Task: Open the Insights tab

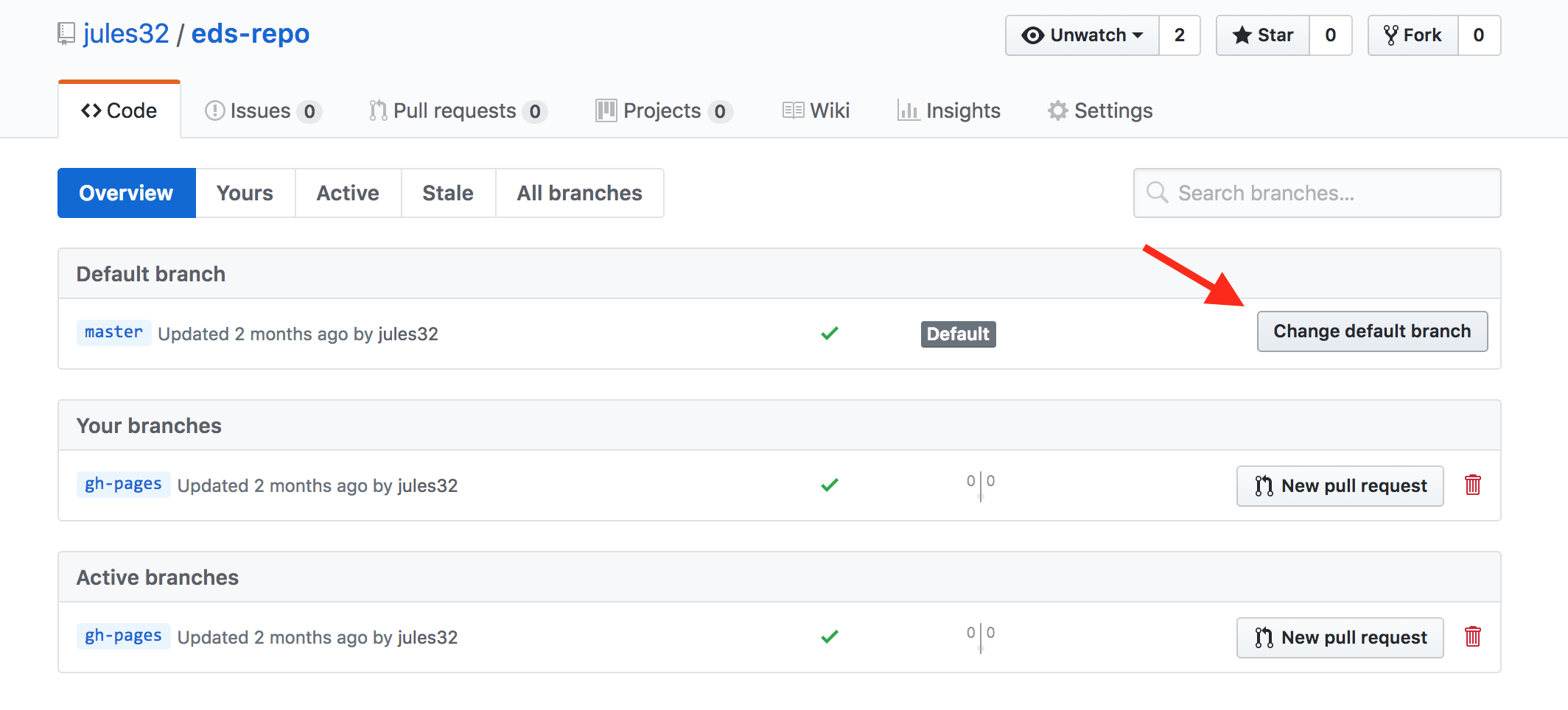Action: [x=949, y=110]
